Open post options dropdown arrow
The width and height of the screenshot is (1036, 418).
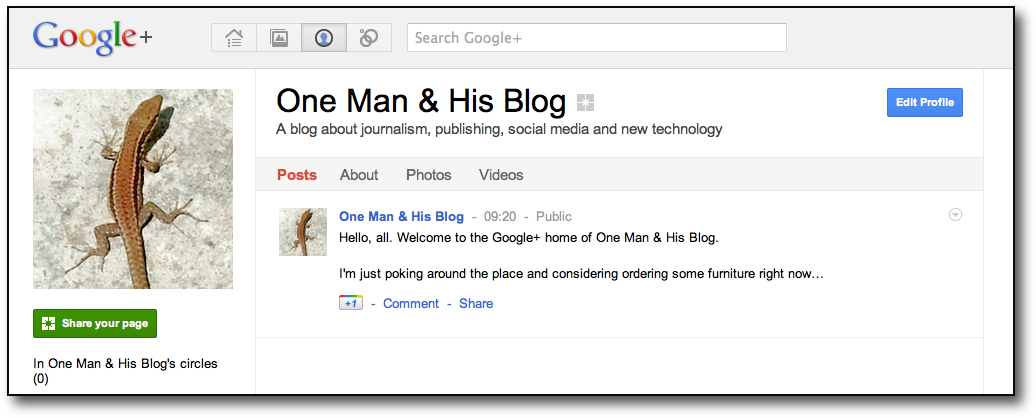(955, 214)
